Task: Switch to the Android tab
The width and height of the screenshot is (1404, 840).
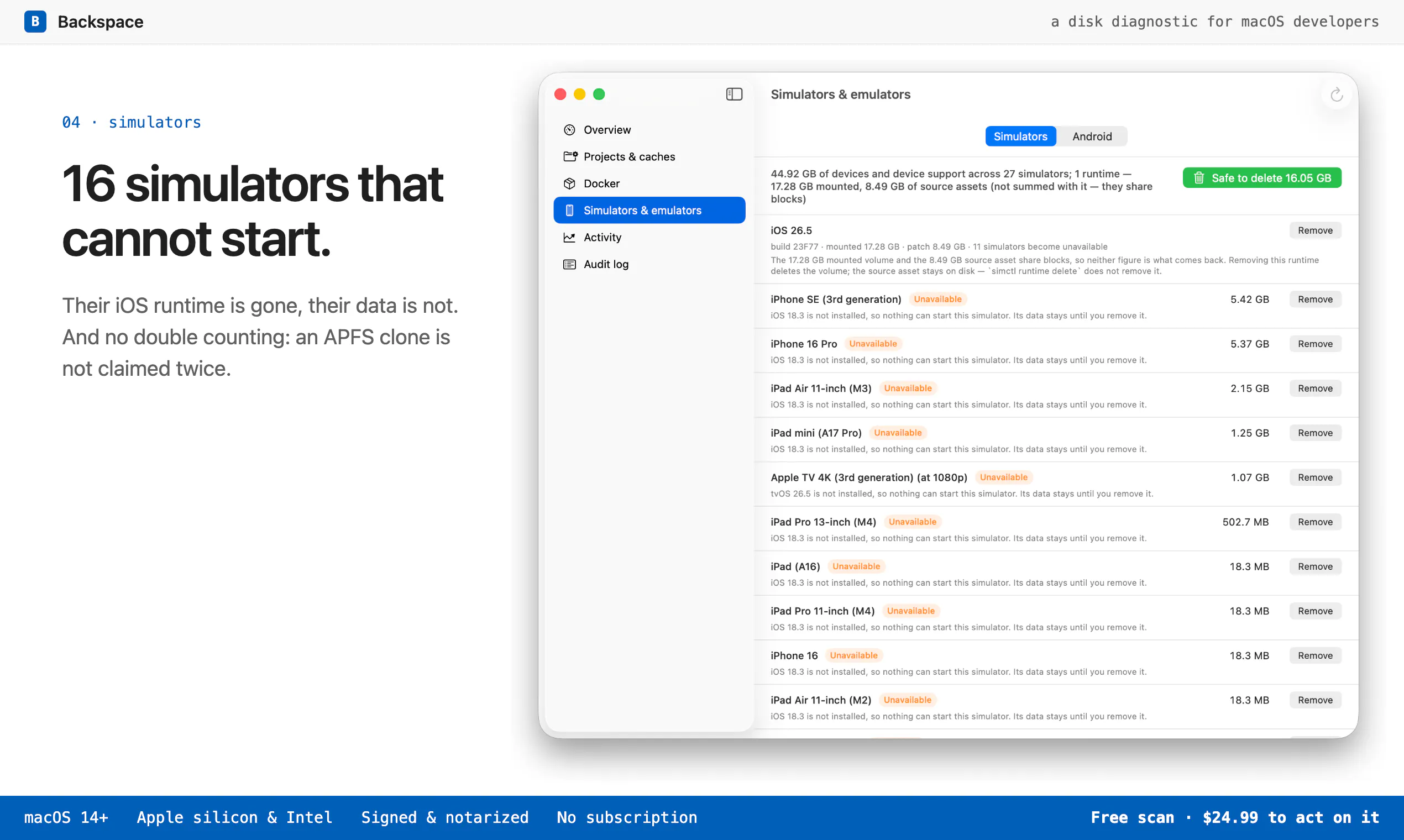Action: coord(1092,136)
